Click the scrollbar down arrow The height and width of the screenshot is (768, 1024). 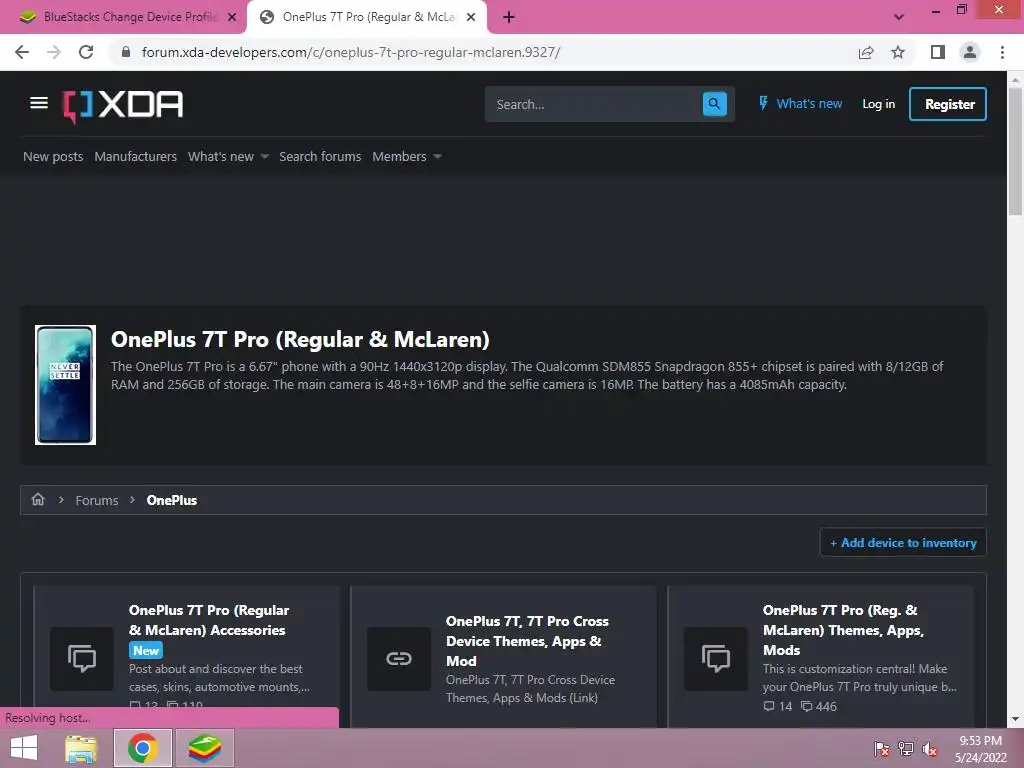pos(1015,719)
